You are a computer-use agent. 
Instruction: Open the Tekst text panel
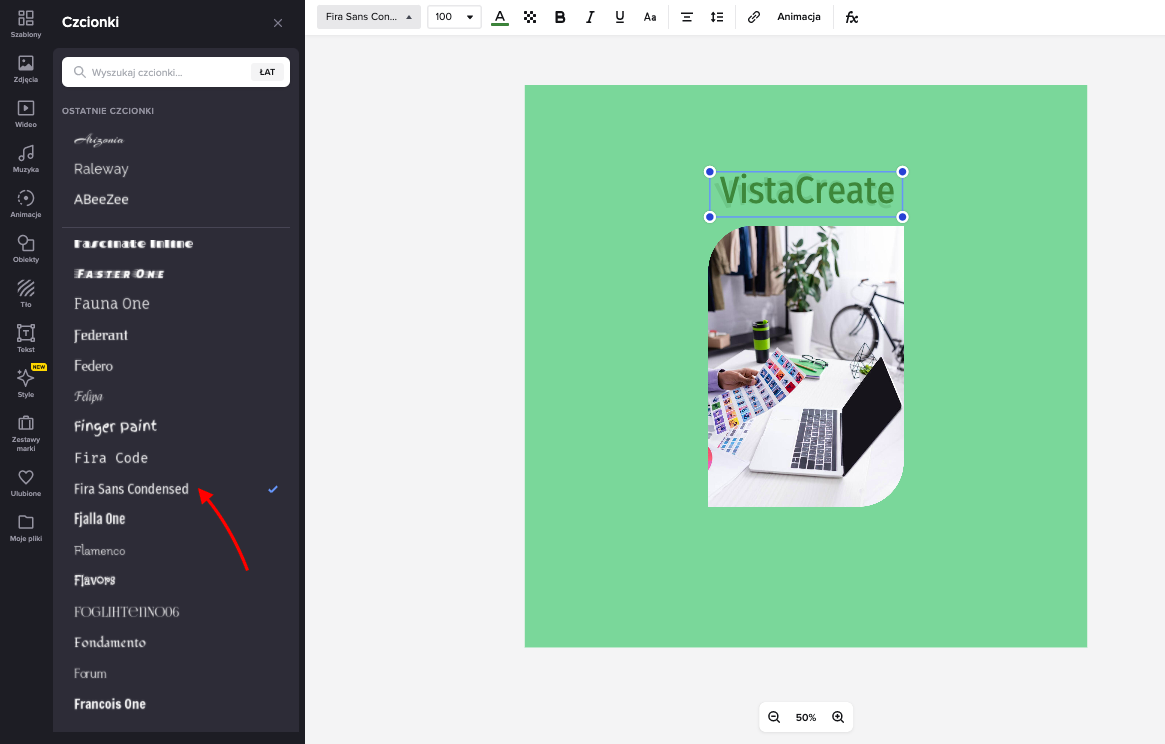point(26,339)
